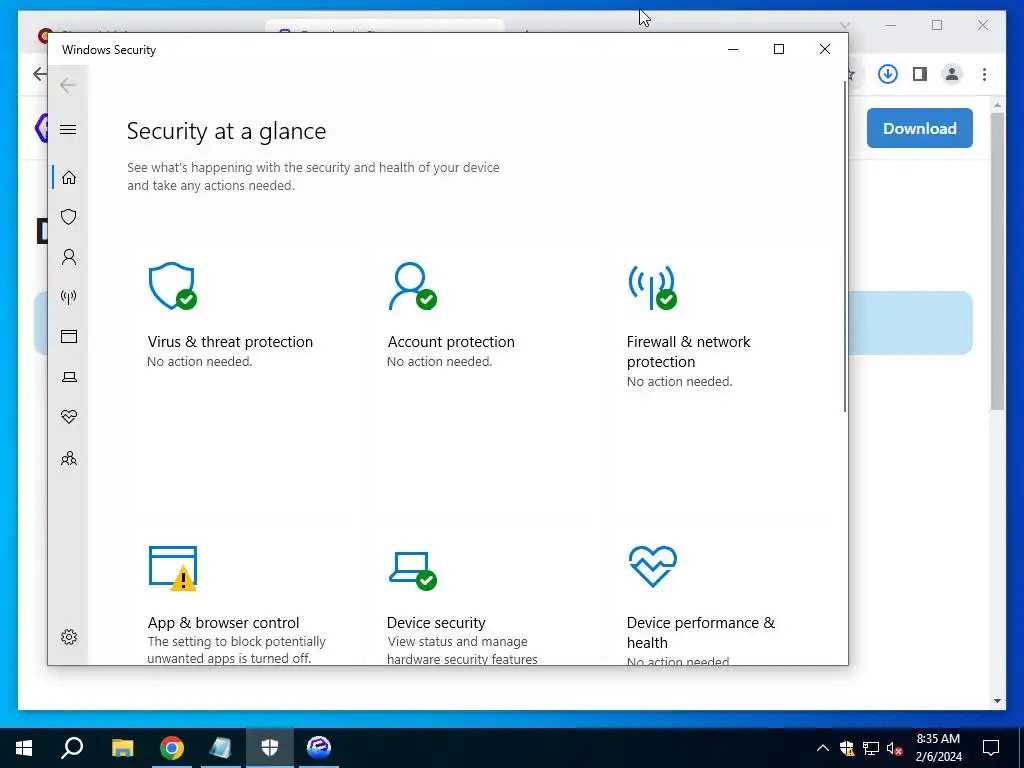Open Account protection person icon in sidebar
The image size is (1024, 768).
tap(69, 257)
